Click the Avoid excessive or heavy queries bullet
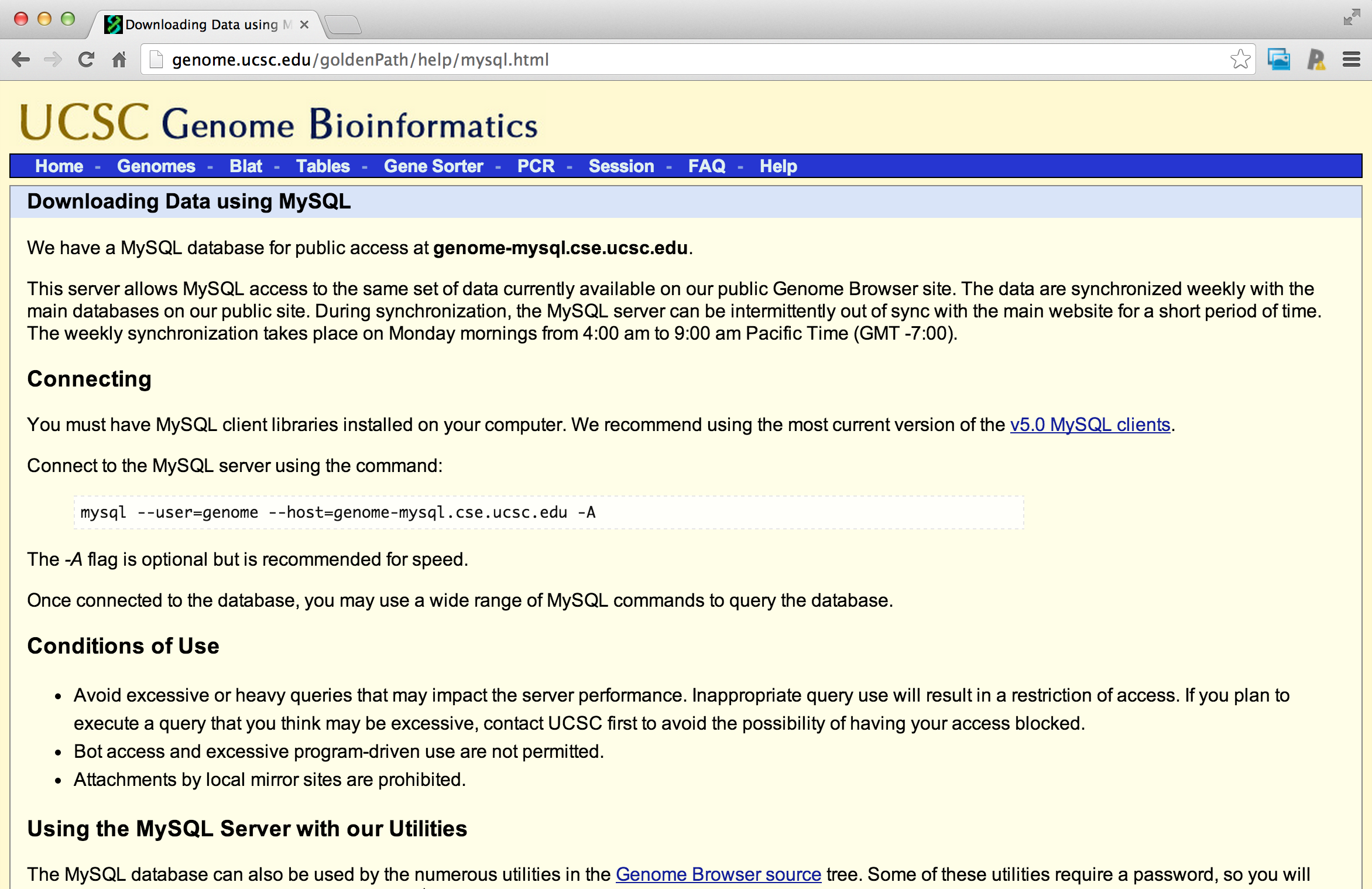The width and height of the screenshot is (1372, 889). pyautogui.click(x=682, y=709)
